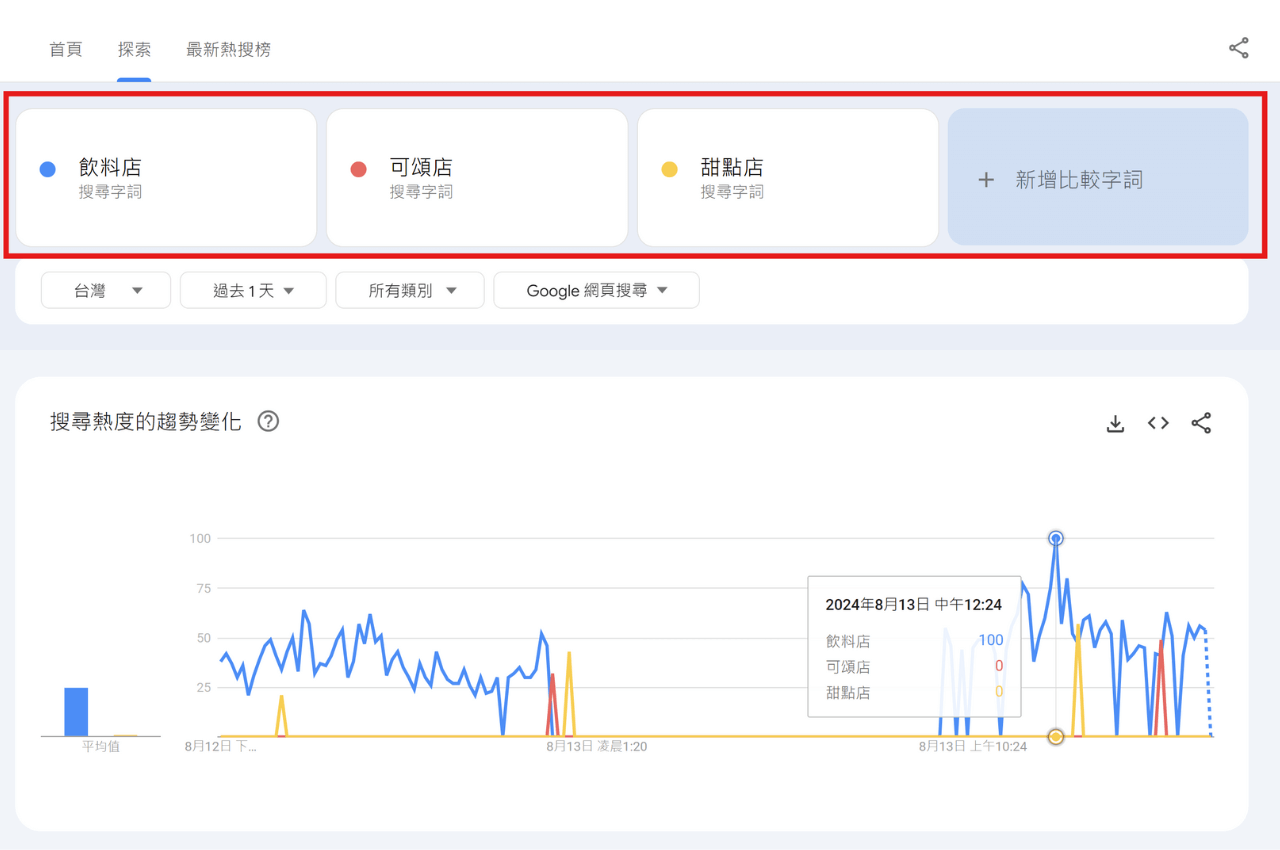
Task: Open the 過去 1 天 time range dropdown
Action: 253,290
